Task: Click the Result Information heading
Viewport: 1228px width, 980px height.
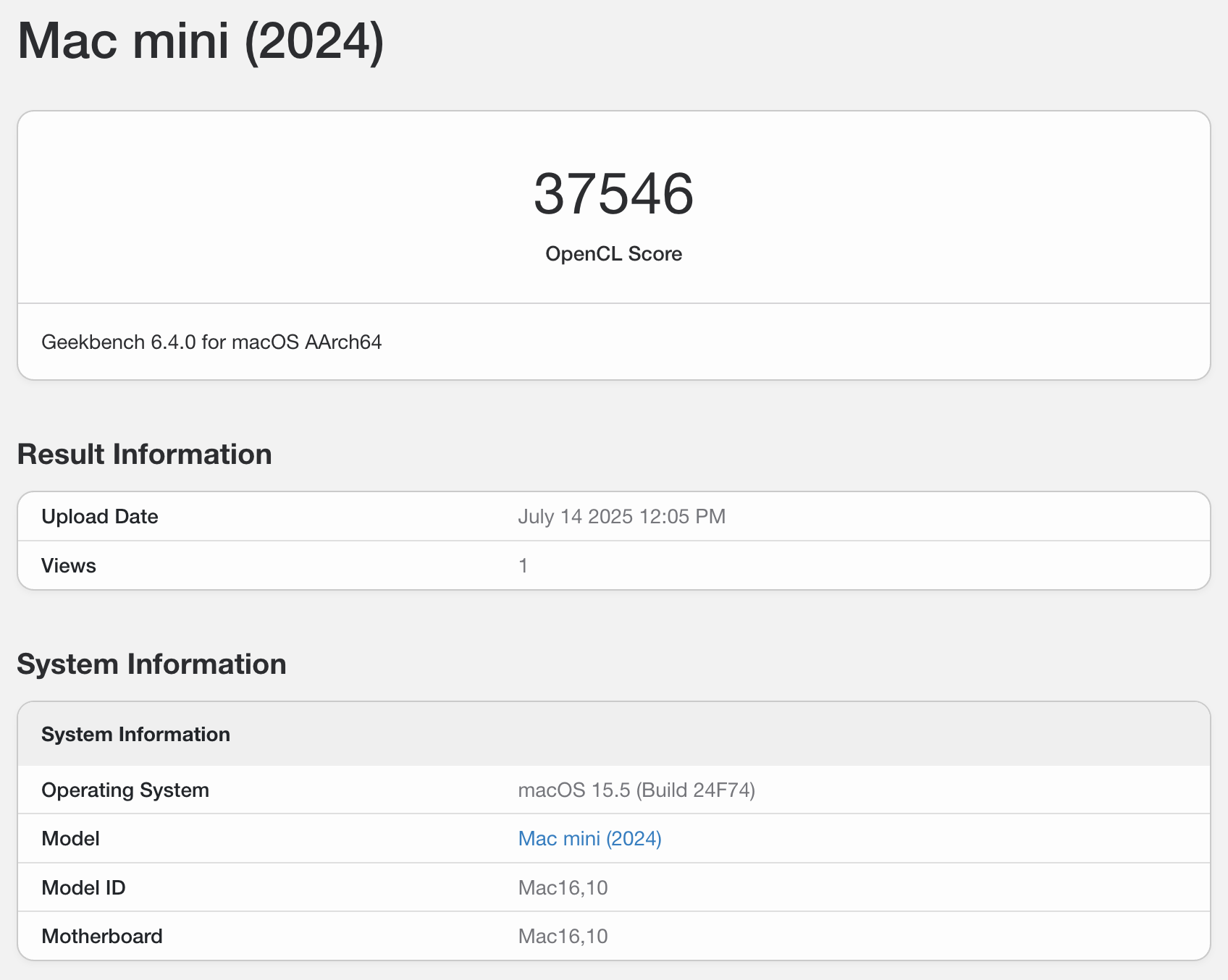Action: point(144,454)
